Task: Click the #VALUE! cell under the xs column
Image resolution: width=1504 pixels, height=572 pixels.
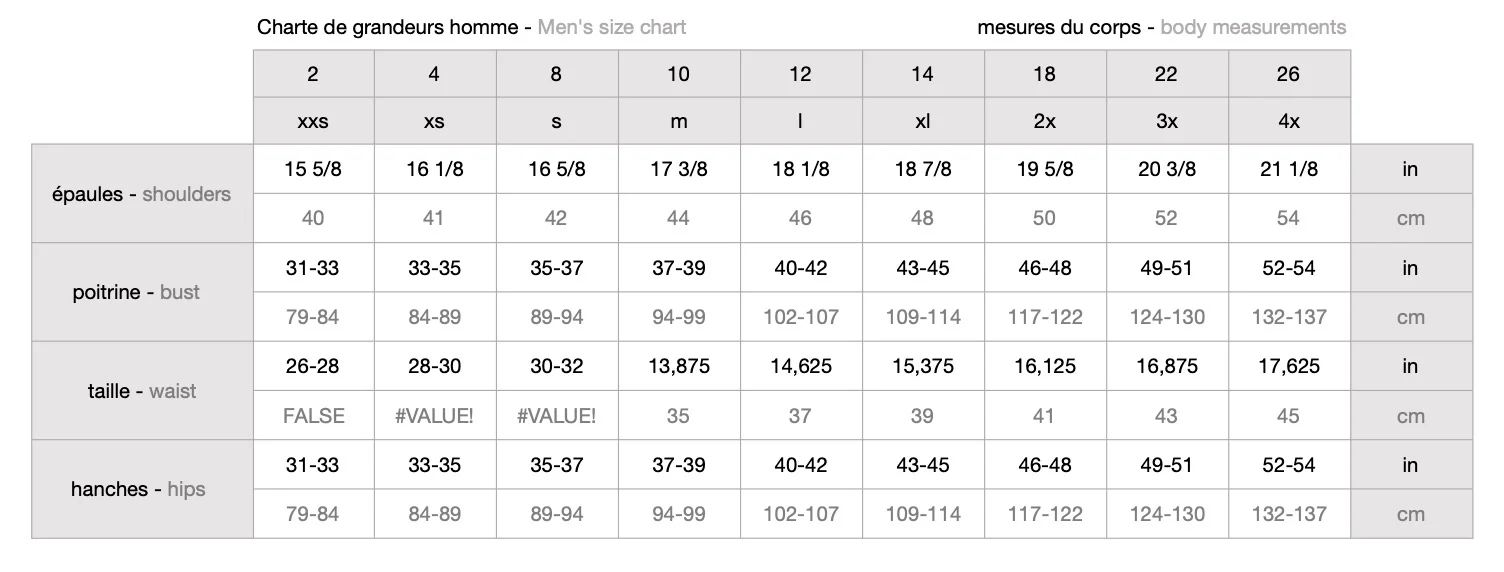Action: pos(434,415)
